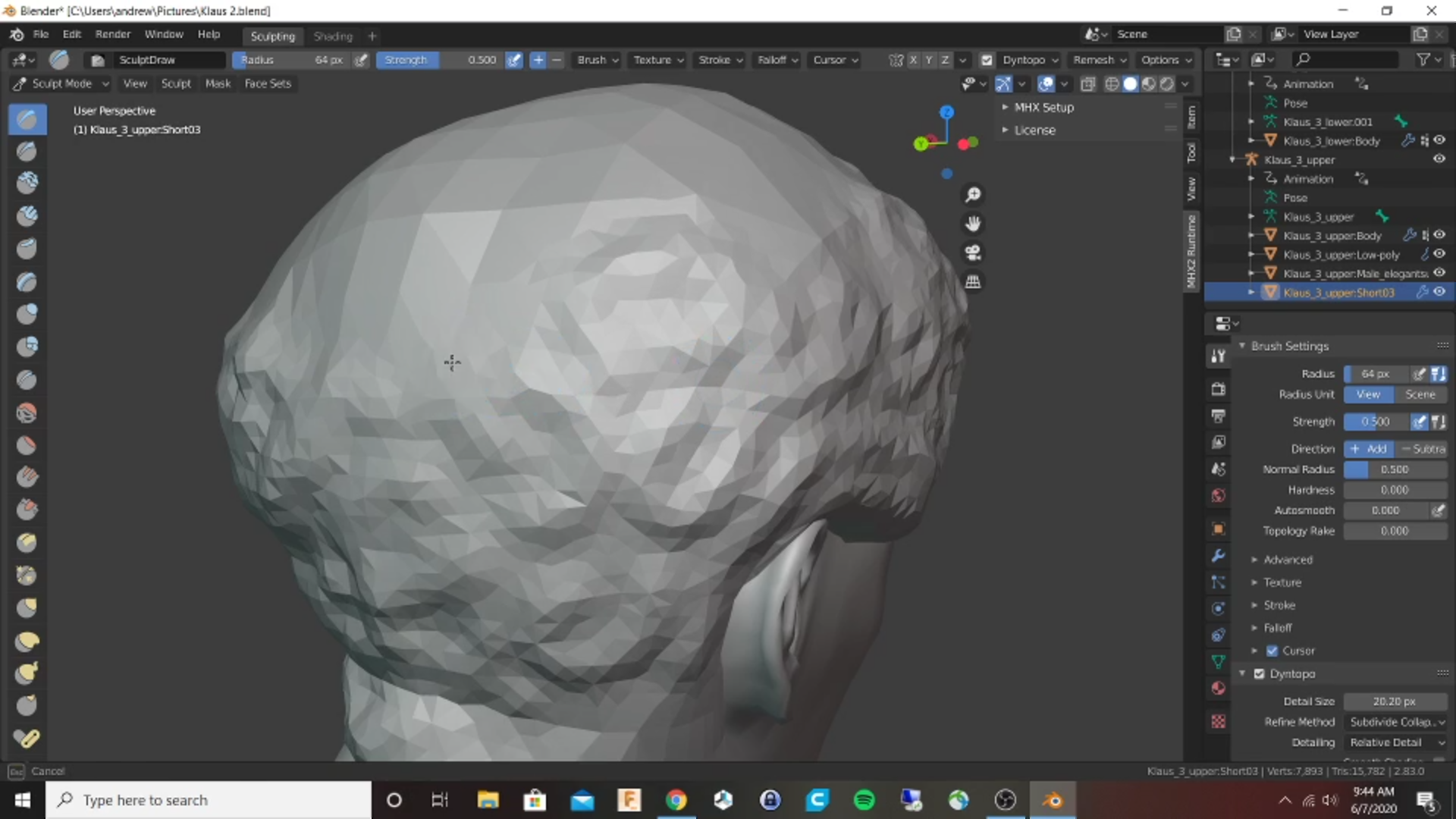
Task: Hide Klaus_3_upper:Body in the outliner
Action: 1439,235
